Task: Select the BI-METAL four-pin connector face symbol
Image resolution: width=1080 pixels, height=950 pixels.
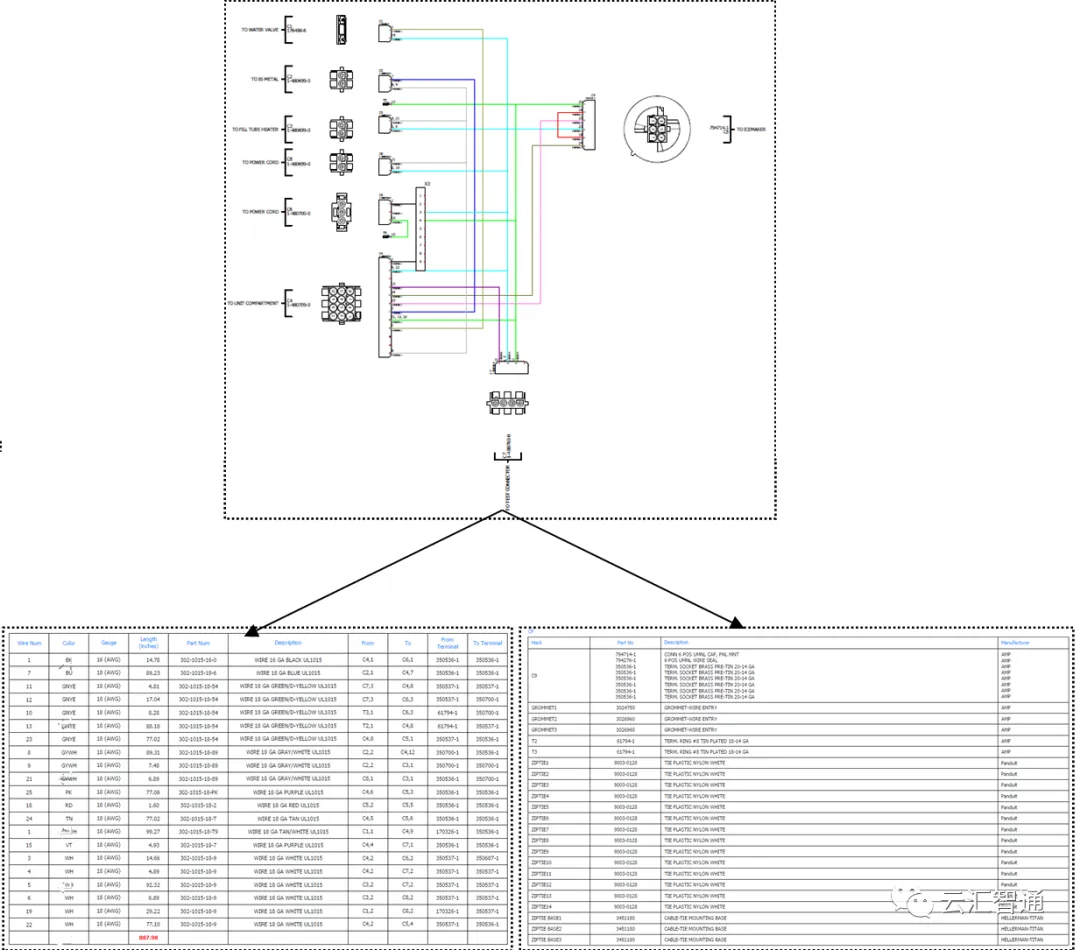Action: [341, 80]
